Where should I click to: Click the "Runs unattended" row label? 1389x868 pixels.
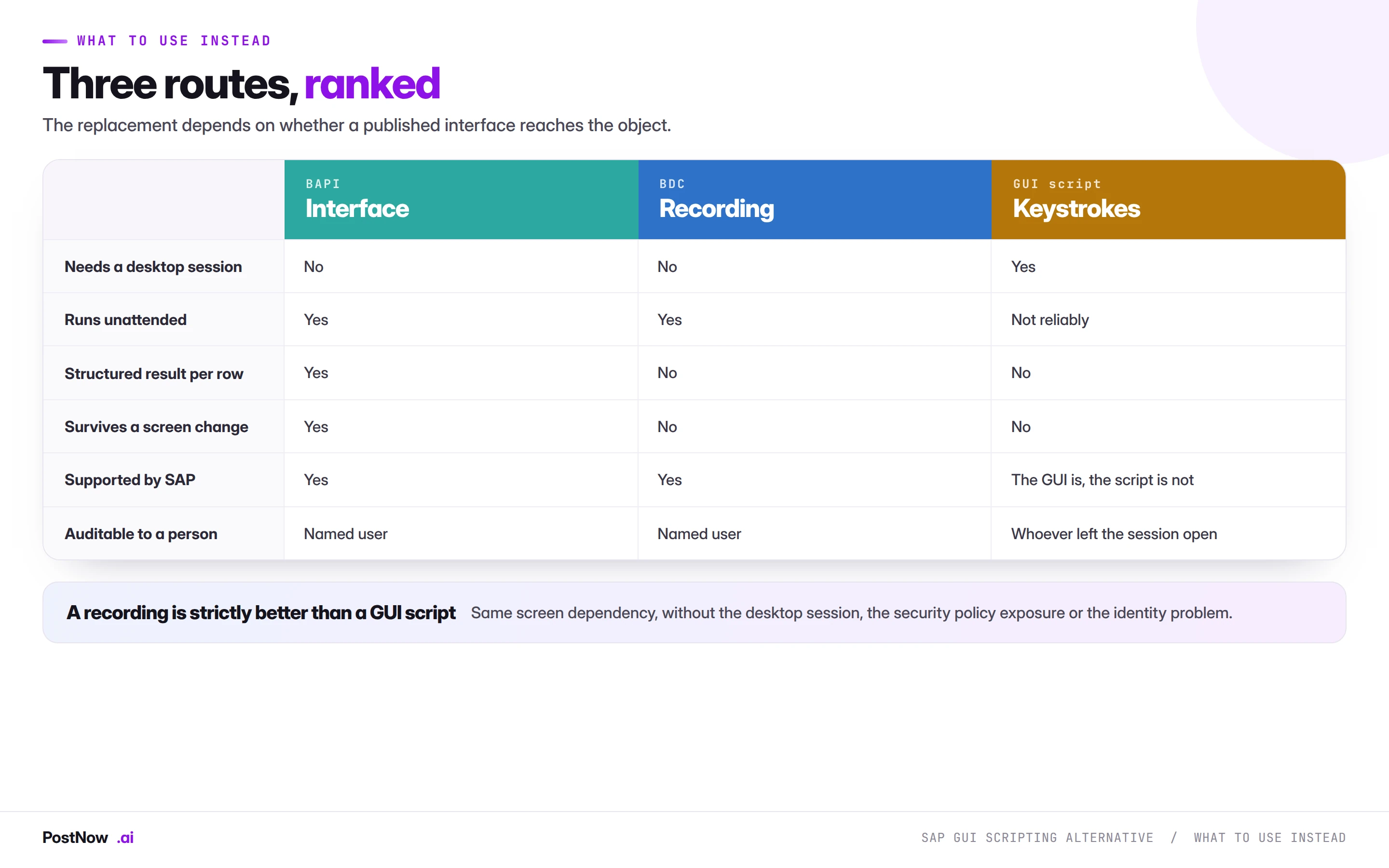pyautogui.click(x=126, y=320)
